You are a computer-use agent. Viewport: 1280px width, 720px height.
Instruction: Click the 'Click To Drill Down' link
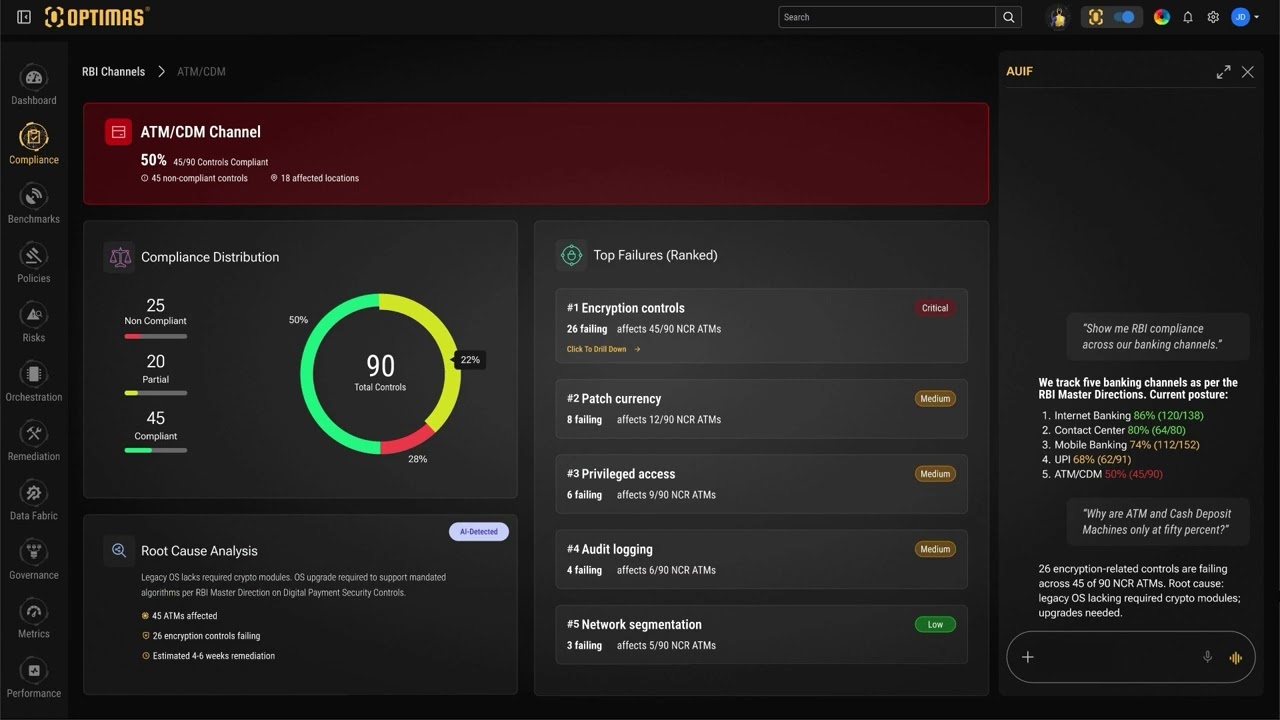click(603, 349)
